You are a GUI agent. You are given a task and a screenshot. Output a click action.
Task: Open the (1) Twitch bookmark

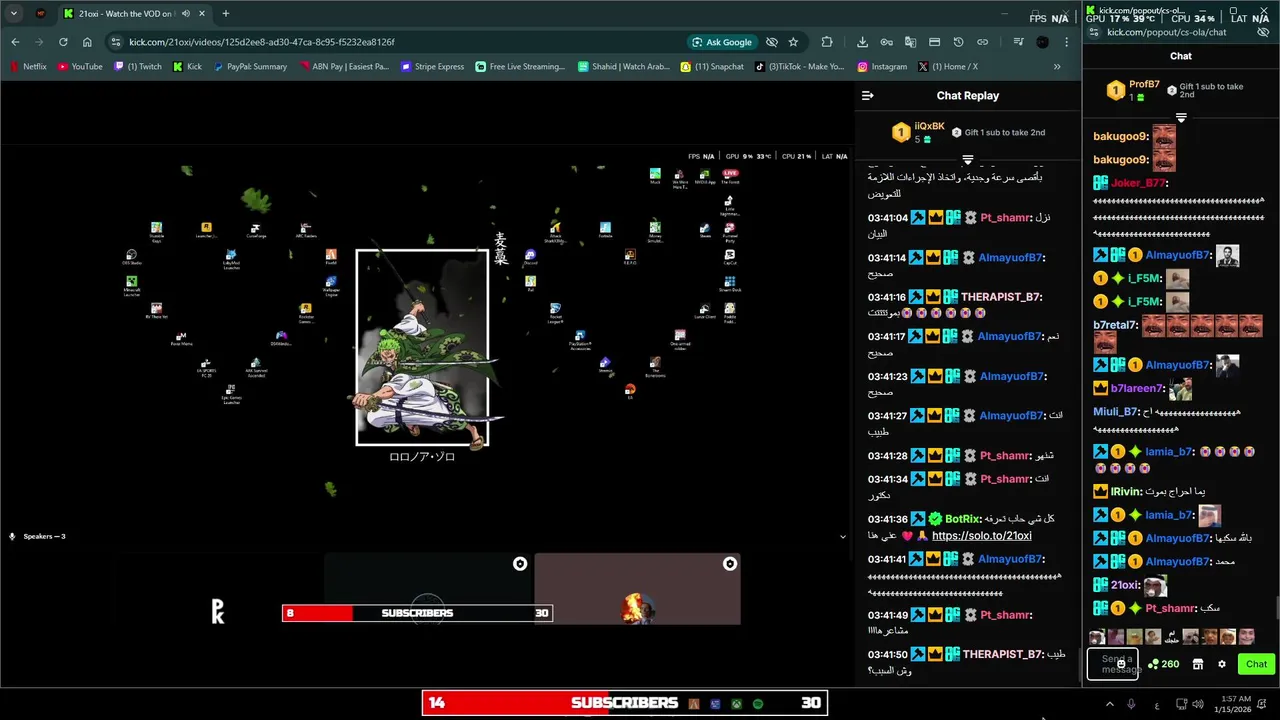click(138, 67)
